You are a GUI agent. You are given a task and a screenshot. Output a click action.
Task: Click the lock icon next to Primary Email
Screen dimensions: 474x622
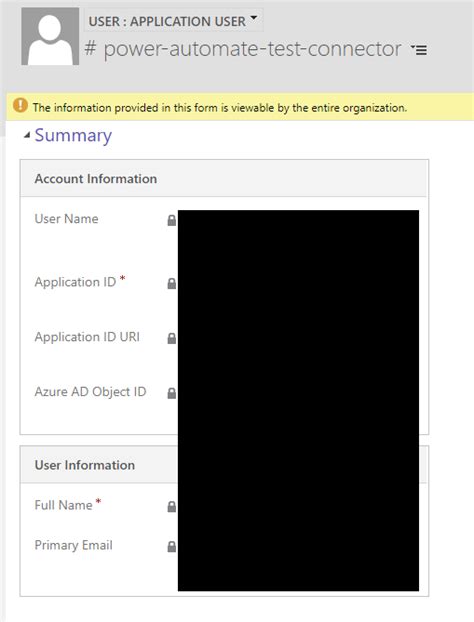pos(172,546)
